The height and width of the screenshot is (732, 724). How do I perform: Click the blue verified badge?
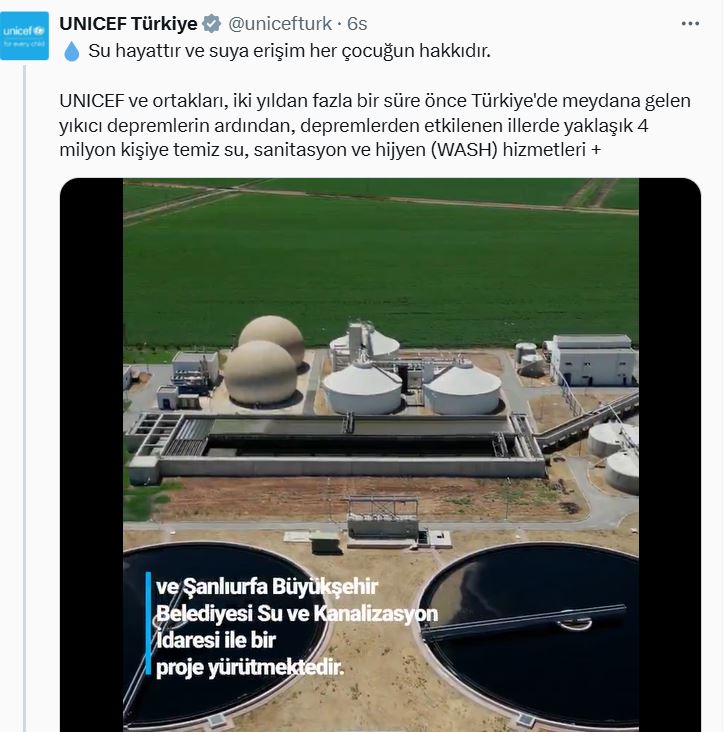pyautogui.click(x=211, y=23)
